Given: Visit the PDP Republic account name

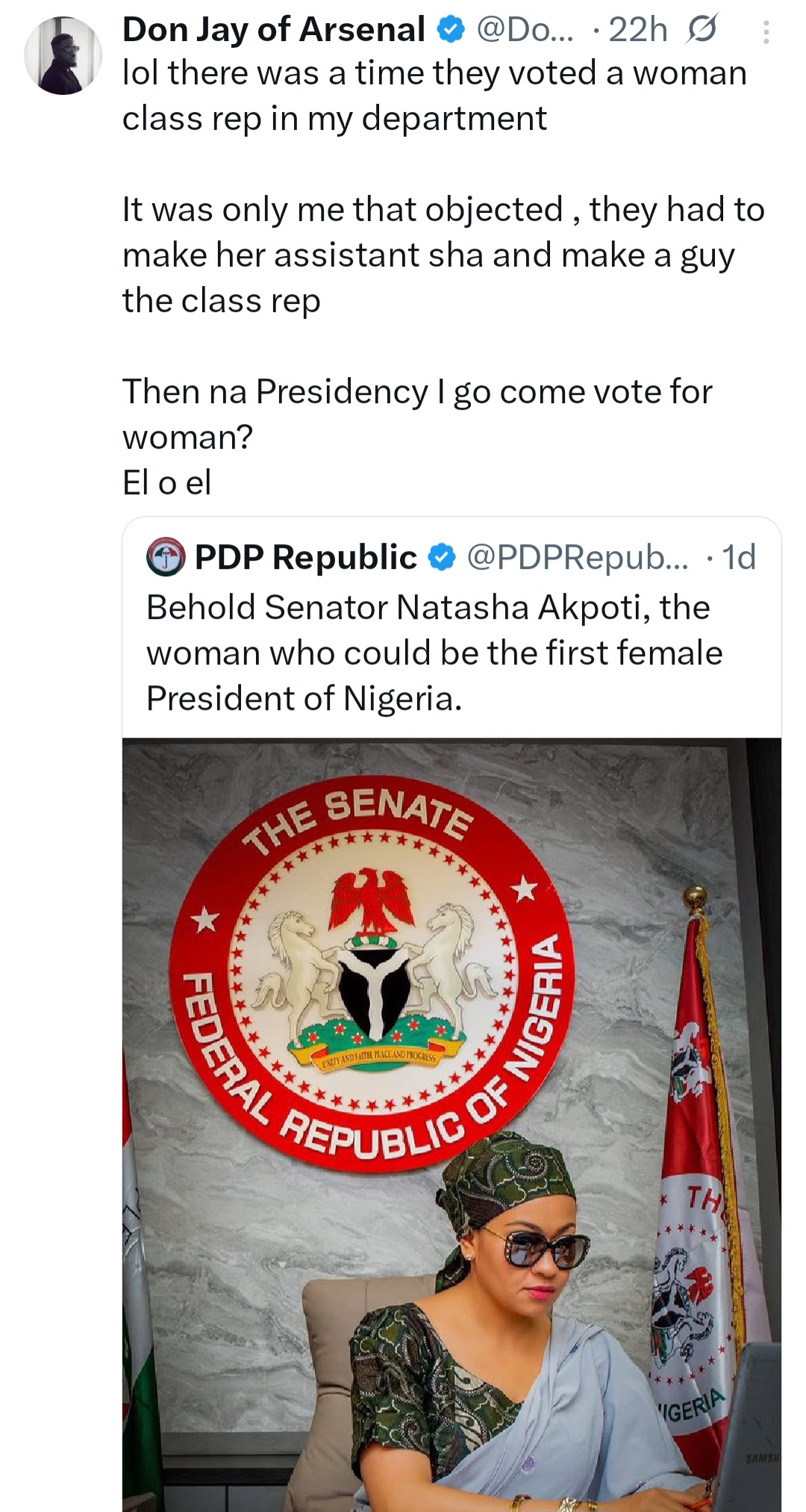Looking at the screenshot, I should [306, 558].
